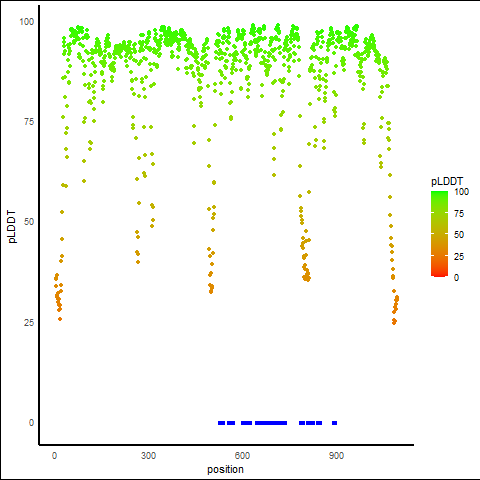Viewport: 480px width, 480px height.
Task: Click the 900 tick on x-axis
Action: tap(336, 456)
